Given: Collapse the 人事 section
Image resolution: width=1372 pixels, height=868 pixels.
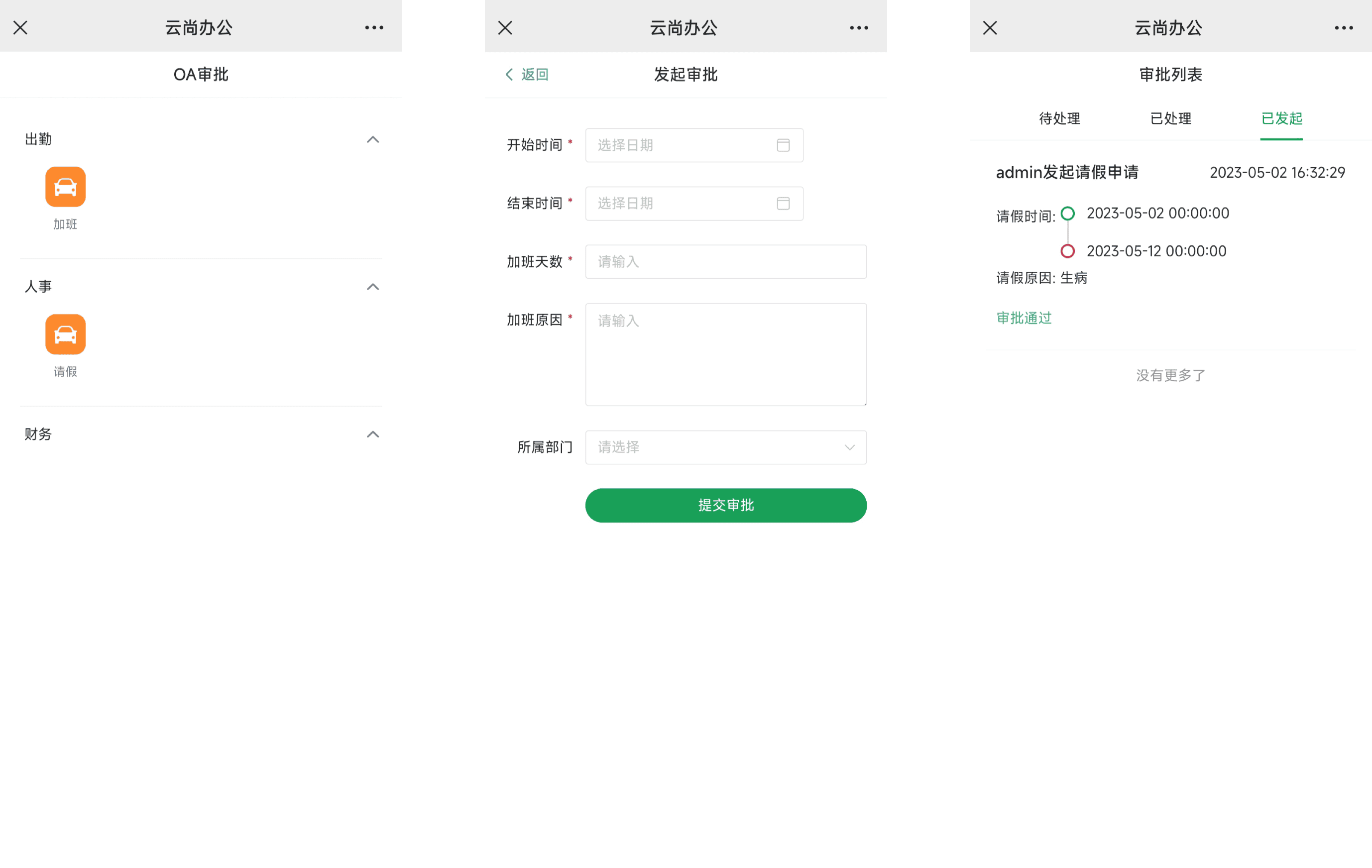Looking at the screenshot, I should click(x=373, y=287).
